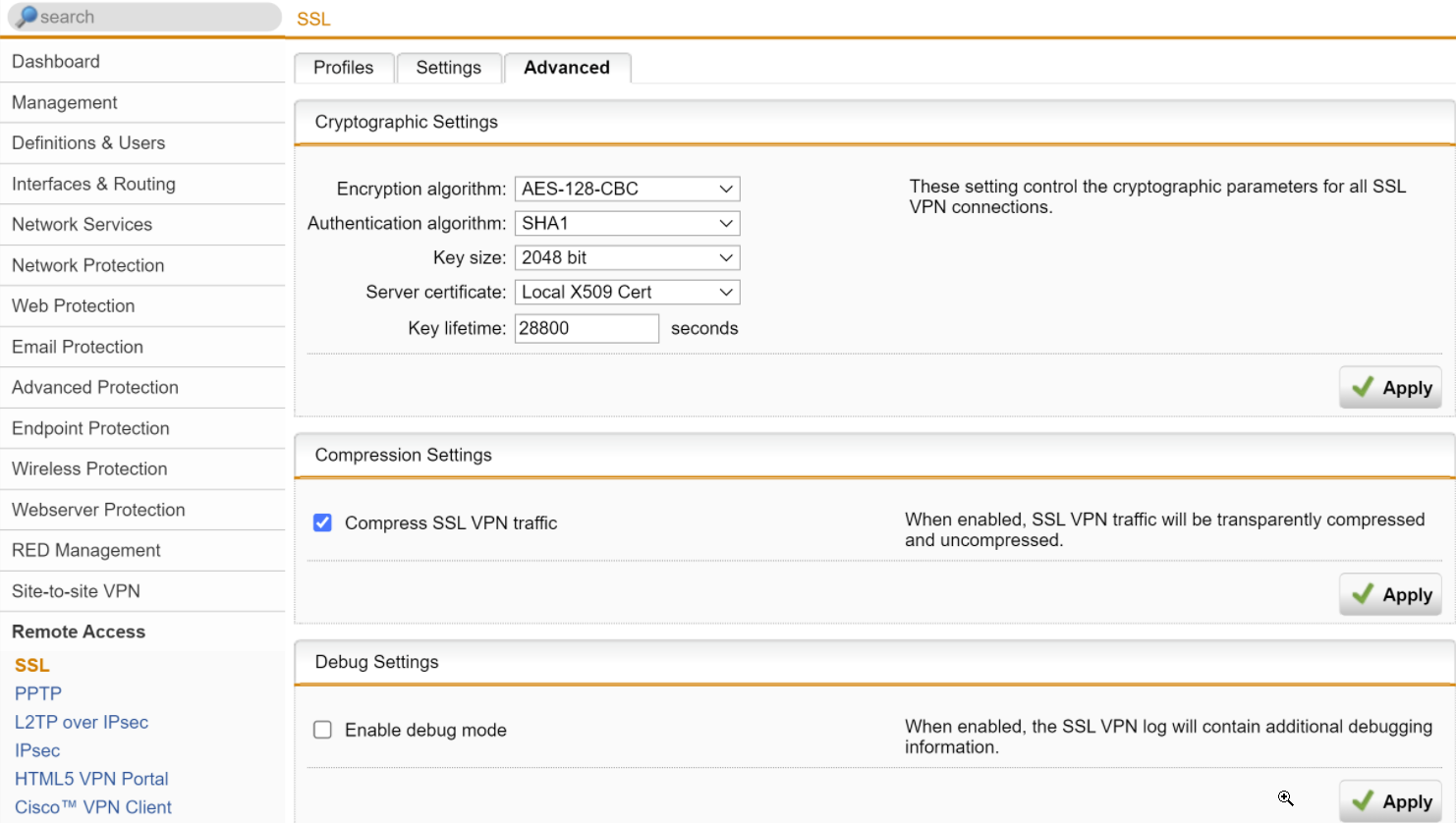Open the HTML5 VPN Portal link
This screenshot has height=823, width=1456.
coord(91,779)
